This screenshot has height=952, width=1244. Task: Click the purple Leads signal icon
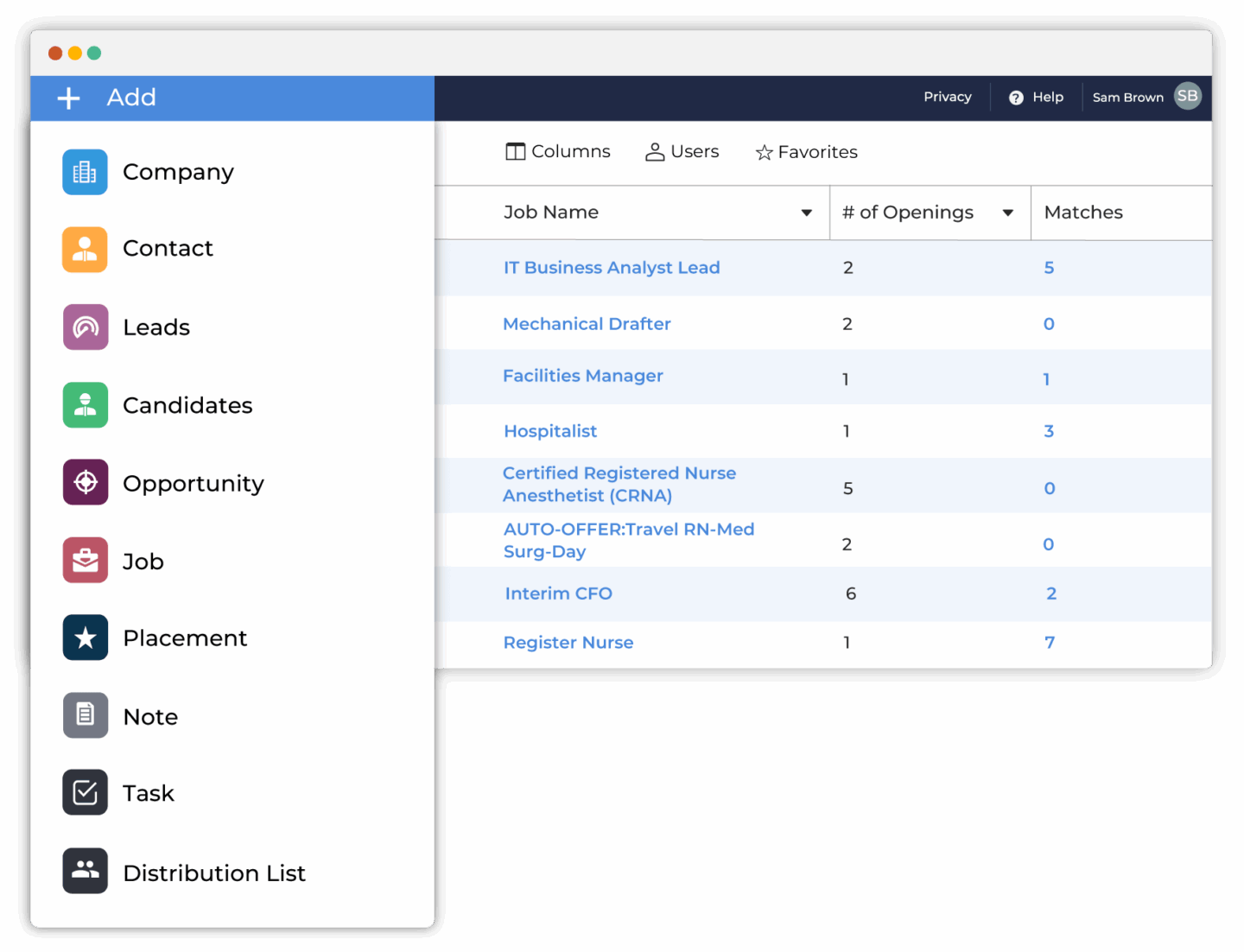click(x=86, y=327)
